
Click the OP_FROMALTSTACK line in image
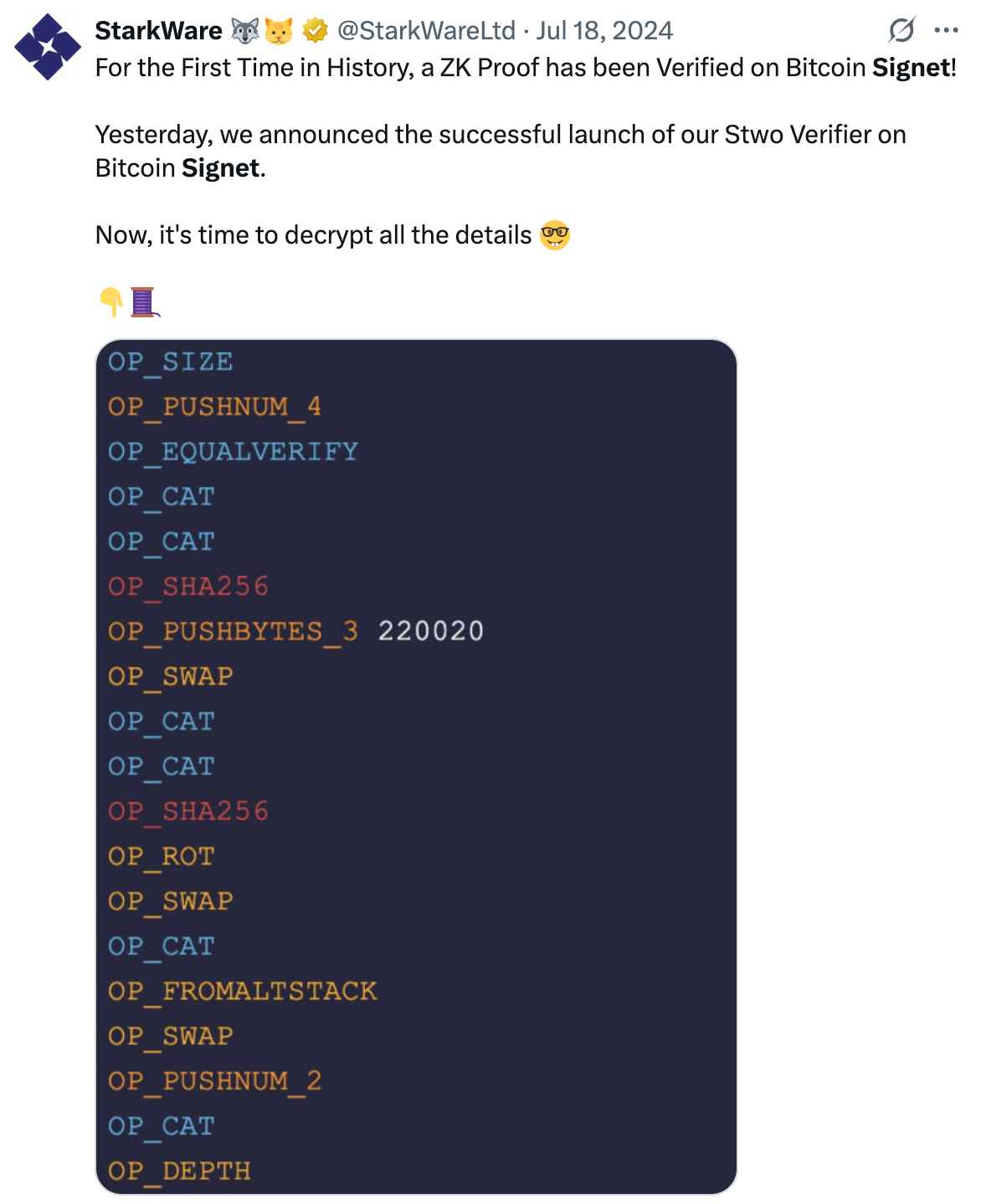(x=243, y=991)
